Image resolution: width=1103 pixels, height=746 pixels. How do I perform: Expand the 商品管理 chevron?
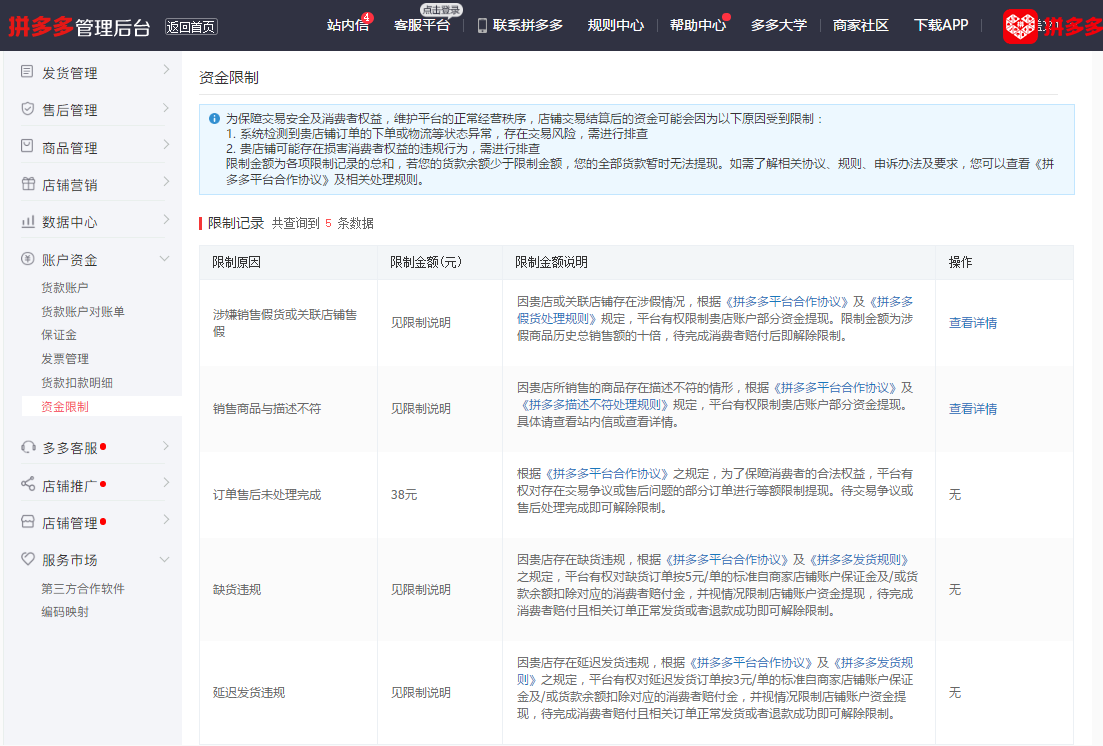pyautogui.click(x=166, y=144)
